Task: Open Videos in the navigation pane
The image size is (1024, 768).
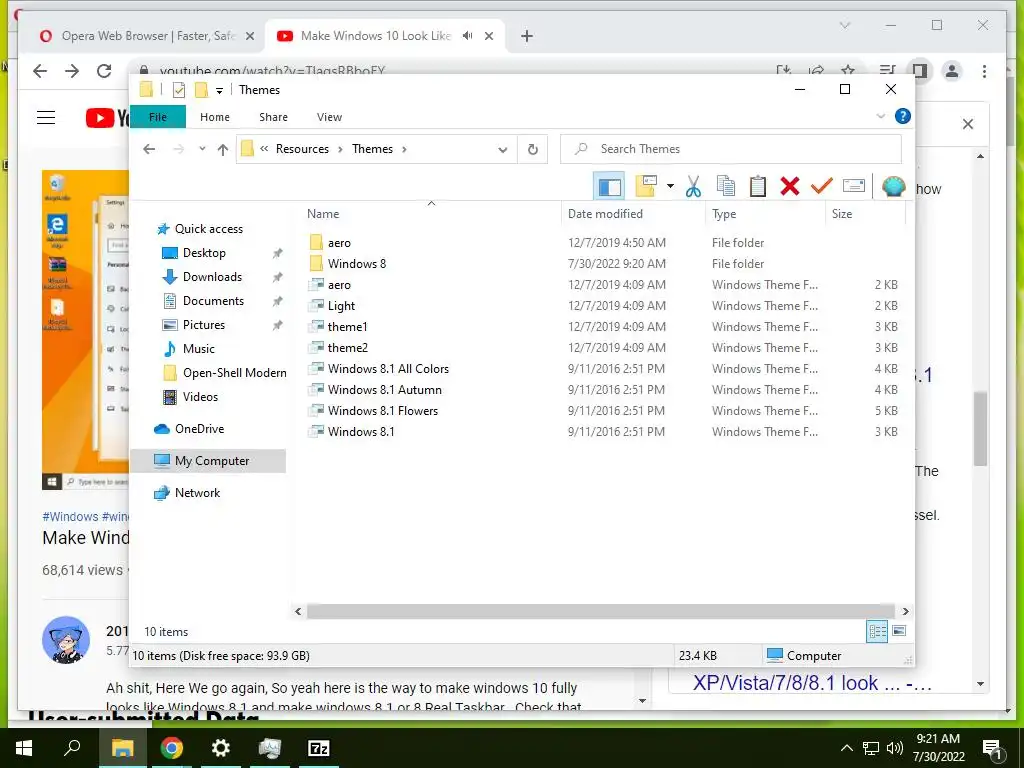Action: (x=200, y=397)
